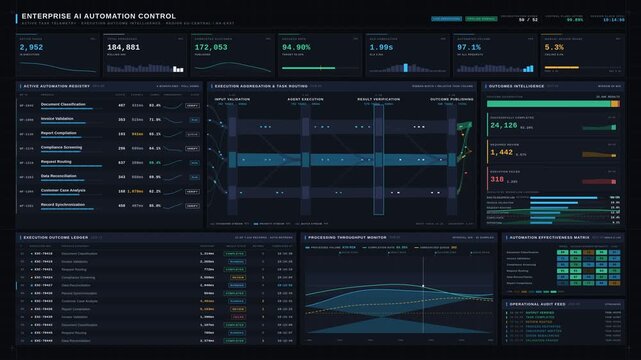Click the Automation Effectiveness Matrix panel title

coord(549,237)
